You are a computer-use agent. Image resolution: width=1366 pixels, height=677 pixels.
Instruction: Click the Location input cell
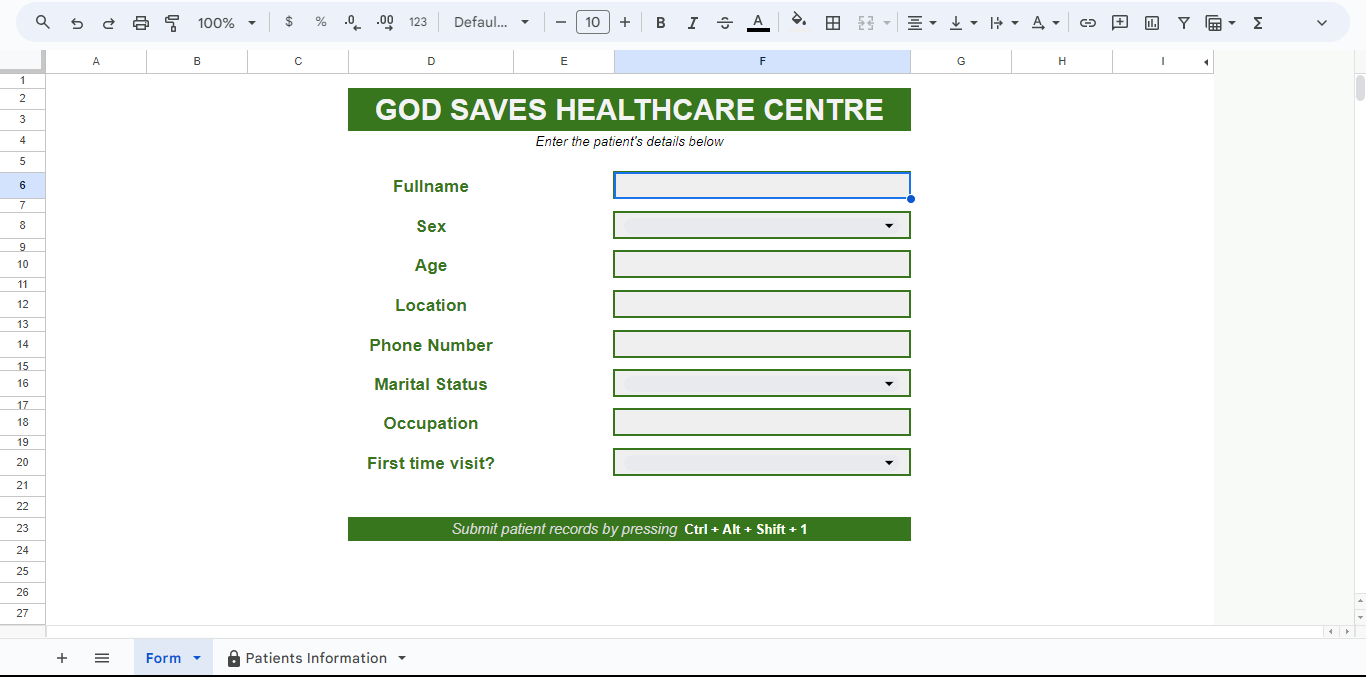pyautogui.click(x=761, y=305)
